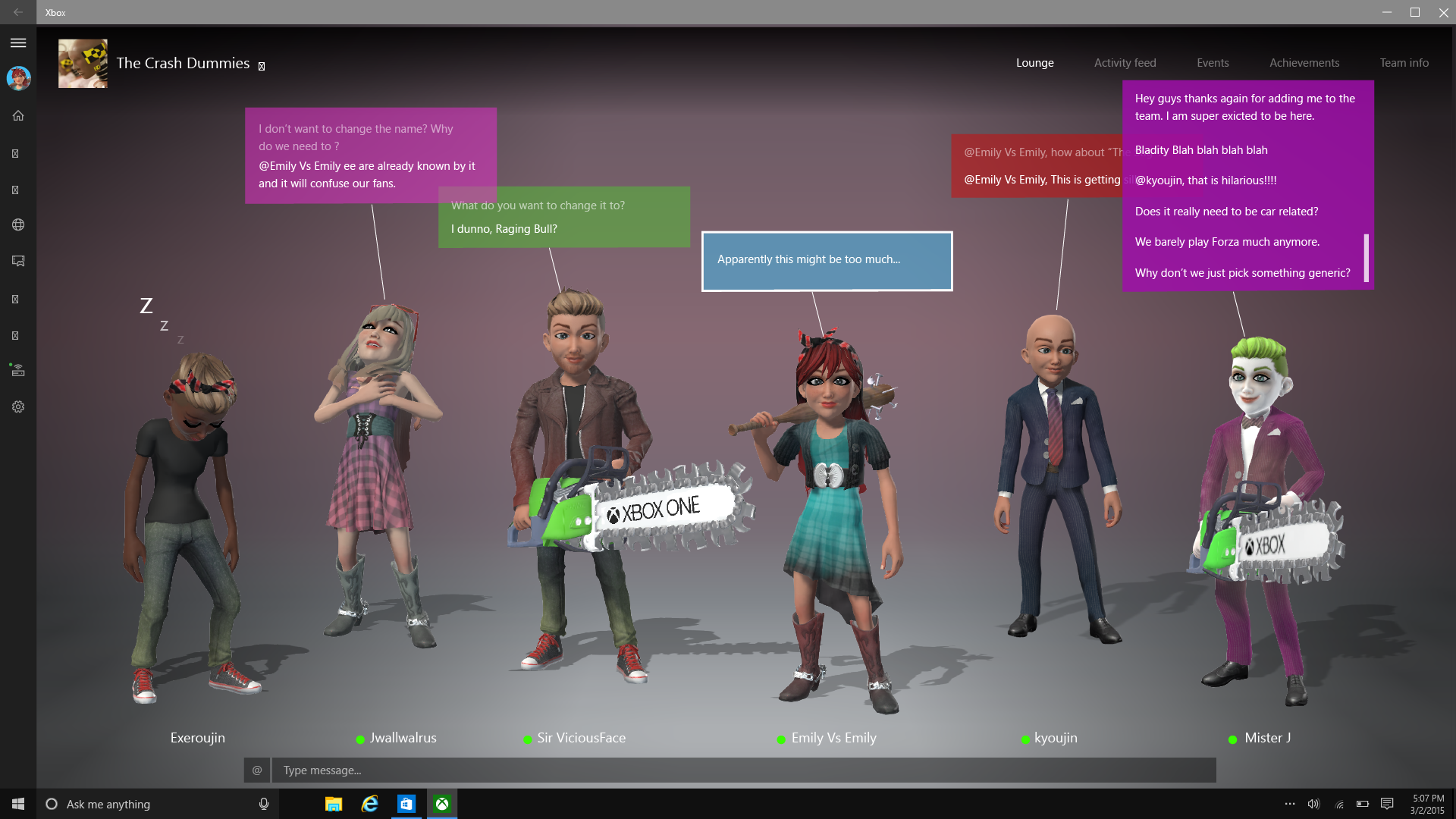This screenshot has height=819, width=1456.
Task: Click The Crash Dummies team logo thumbnail
Action: (x=83, y=64)
